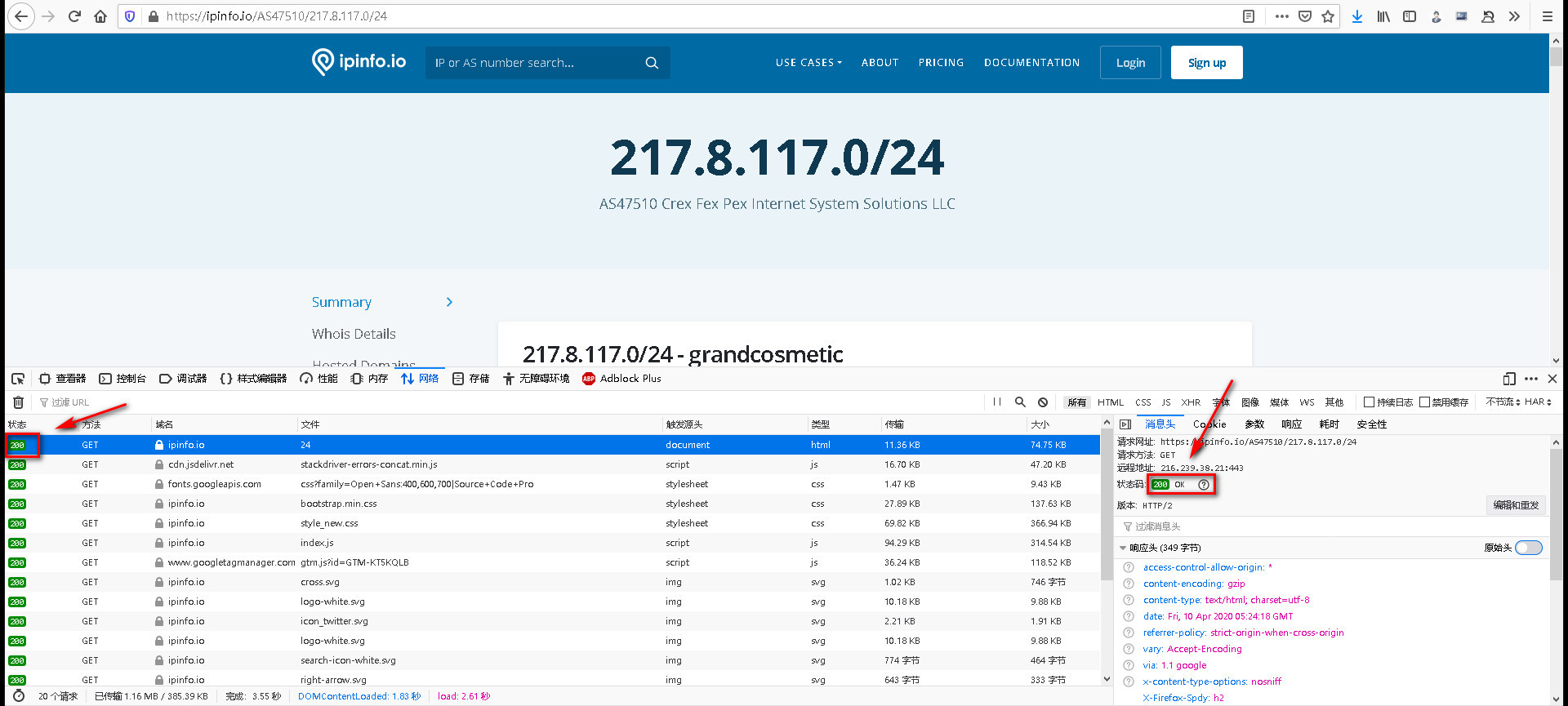Switch to 控制台 console tab

tap(122, 379)
